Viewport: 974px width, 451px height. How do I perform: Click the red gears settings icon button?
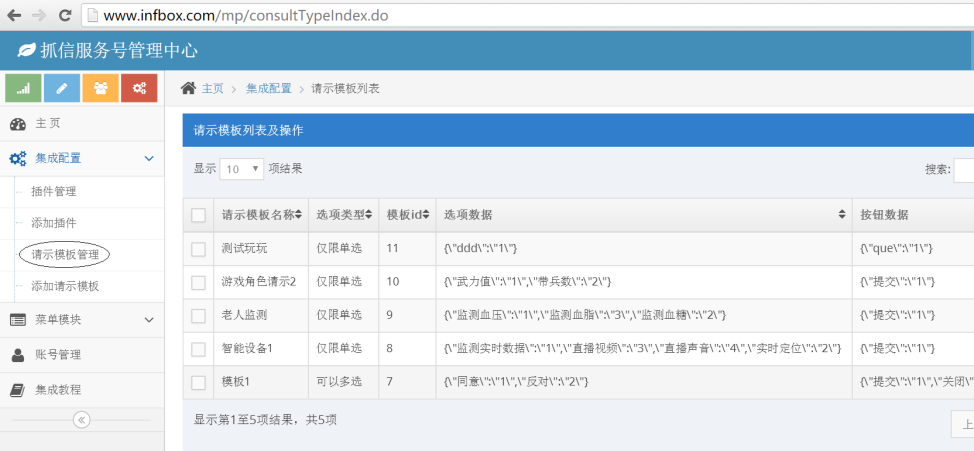point(139,88)
